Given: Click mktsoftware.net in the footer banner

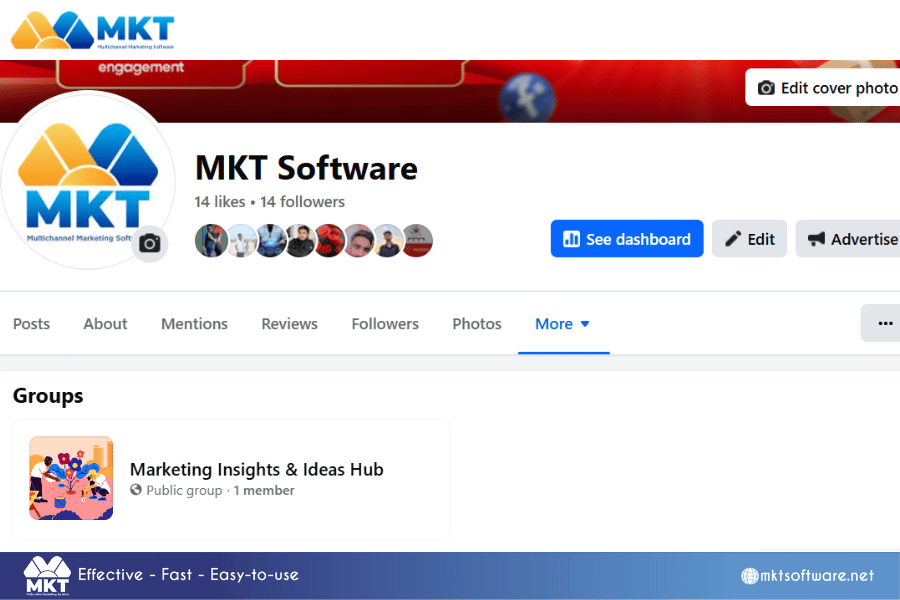Looking at the screenshot, I should (808, 575).
